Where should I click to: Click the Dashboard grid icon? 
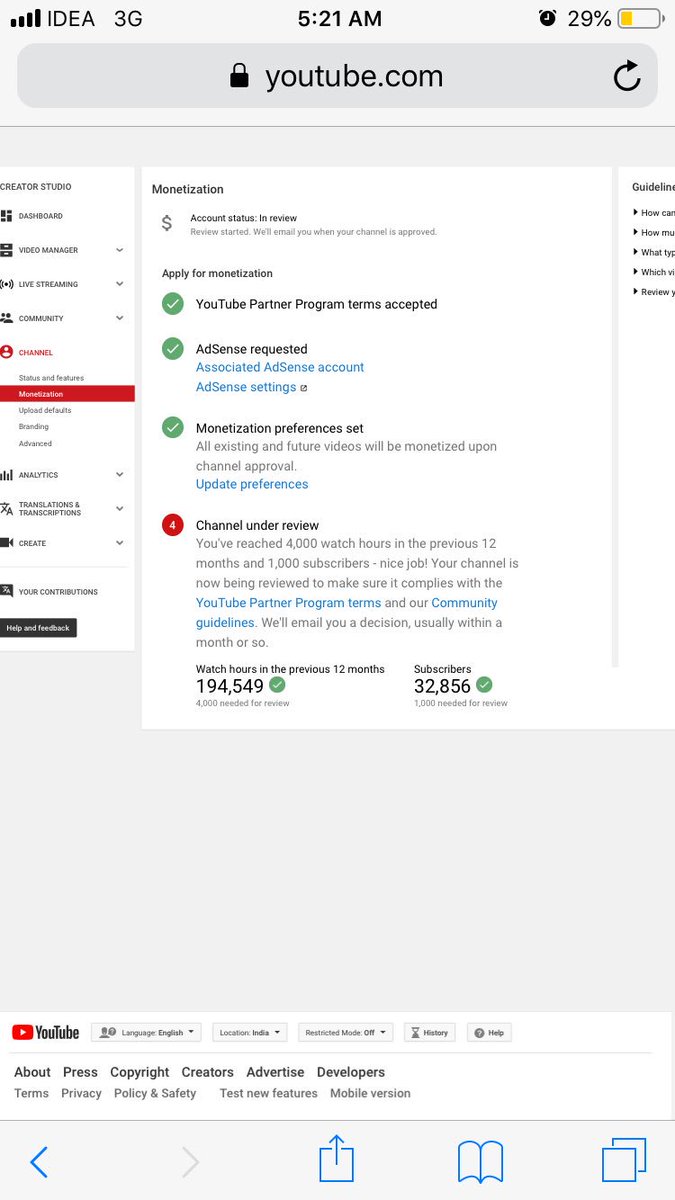pos(6,216)
